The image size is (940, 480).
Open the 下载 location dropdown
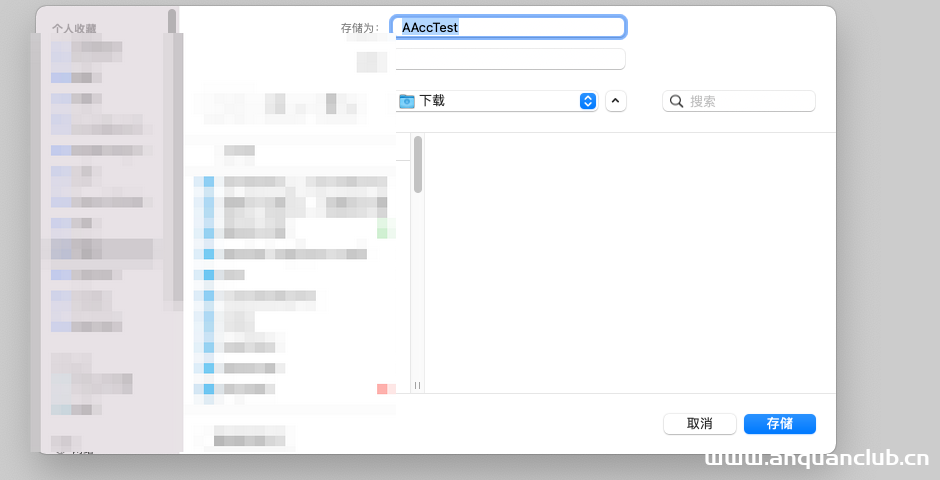tap(497, 101)
